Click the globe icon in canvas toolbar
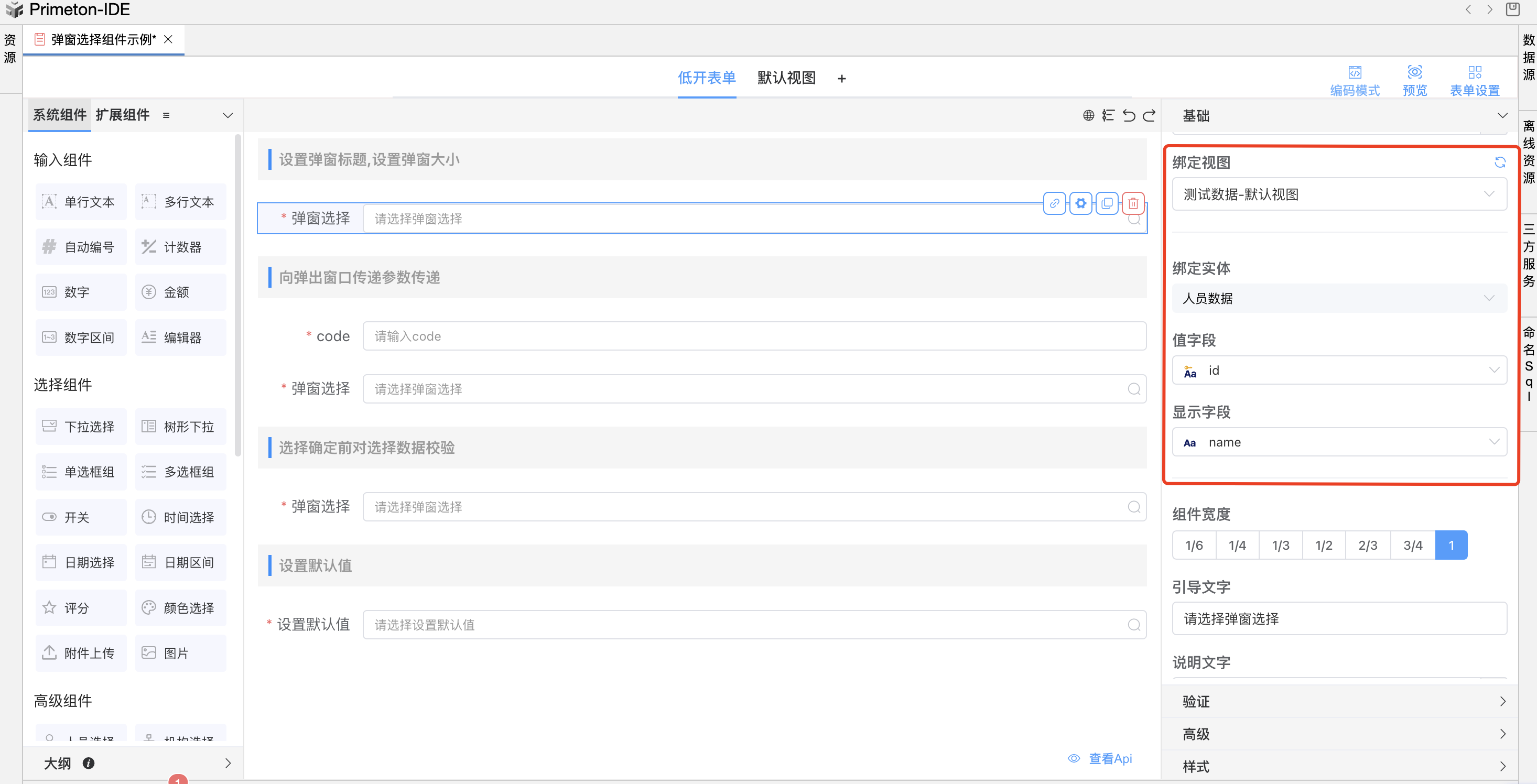The height and width of the screenshot is (784, 1537). [1088, 115]
